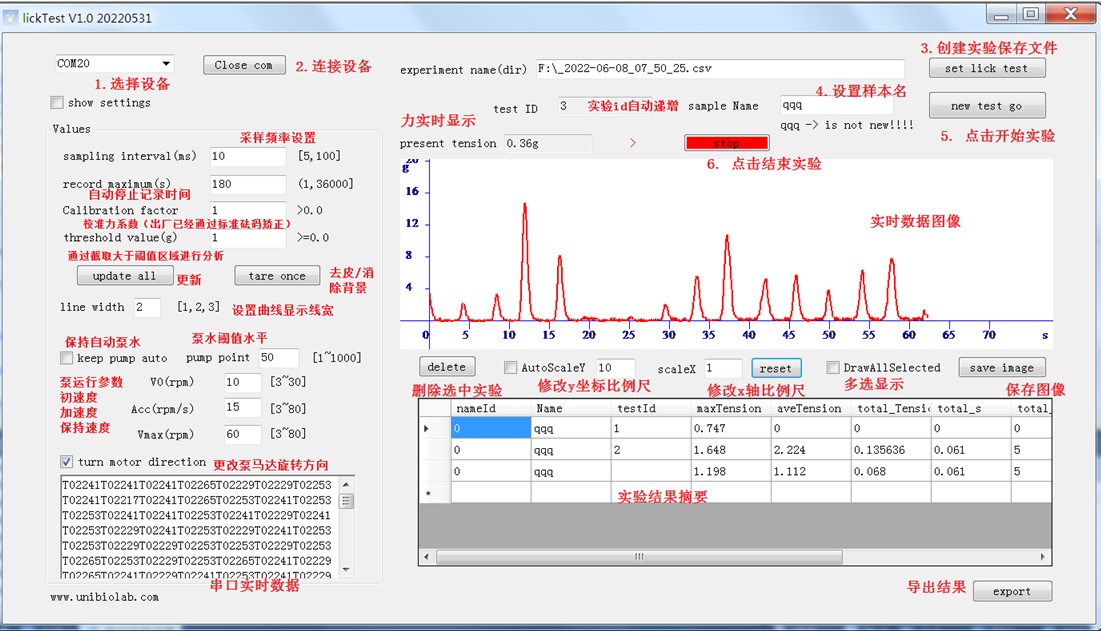Image resolution: width=1101 pixels, height=631 pixels.
Task: Export results with the export button
Action: pos(1012,592)
